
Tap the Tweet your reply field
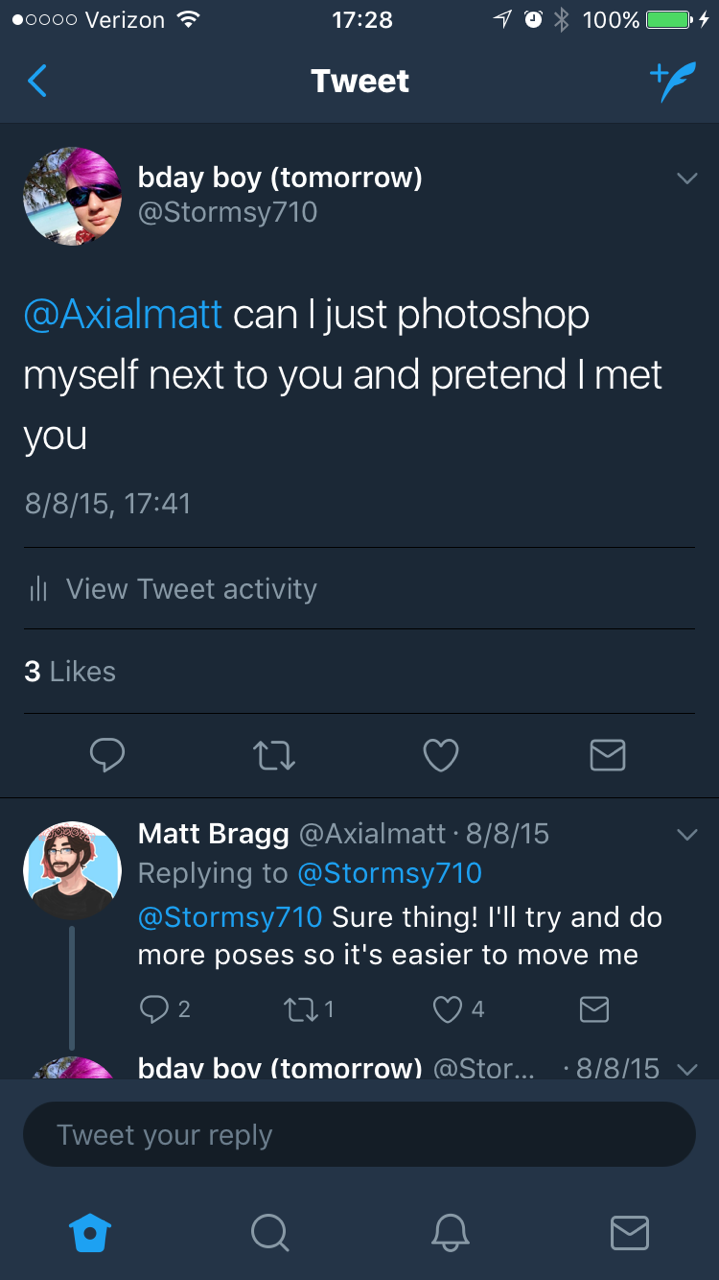tap(359, 1135)
